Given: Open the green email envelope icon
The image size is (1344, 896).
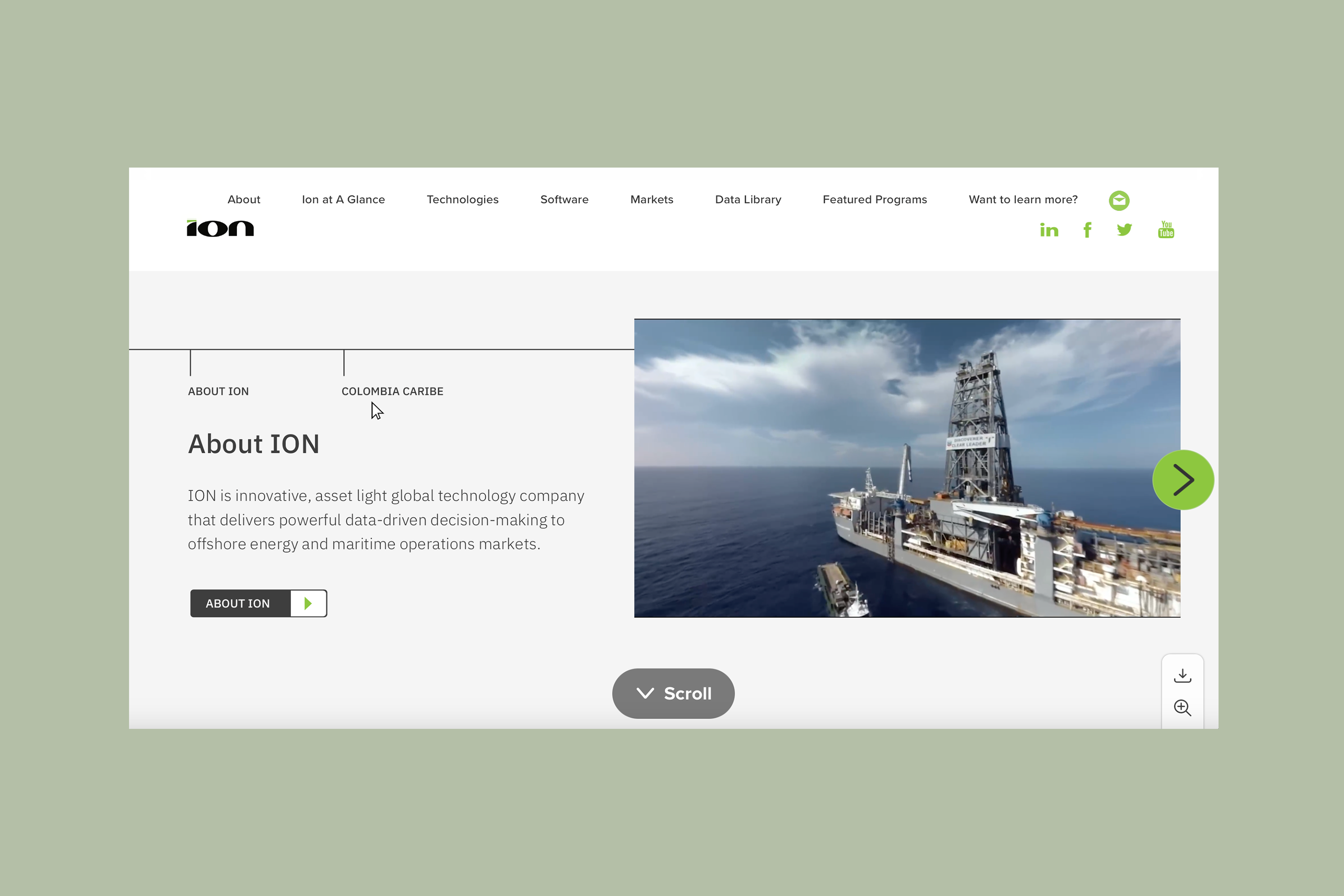Looking at the screenshot, I should pyautogui.click(x=1119, y=201).
